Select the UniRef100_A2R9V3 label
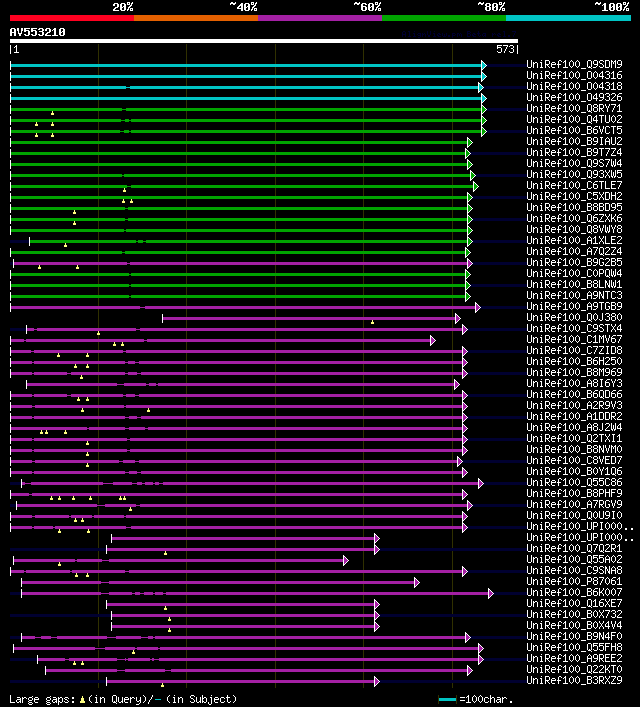640x707 pixels. [574, 405]
